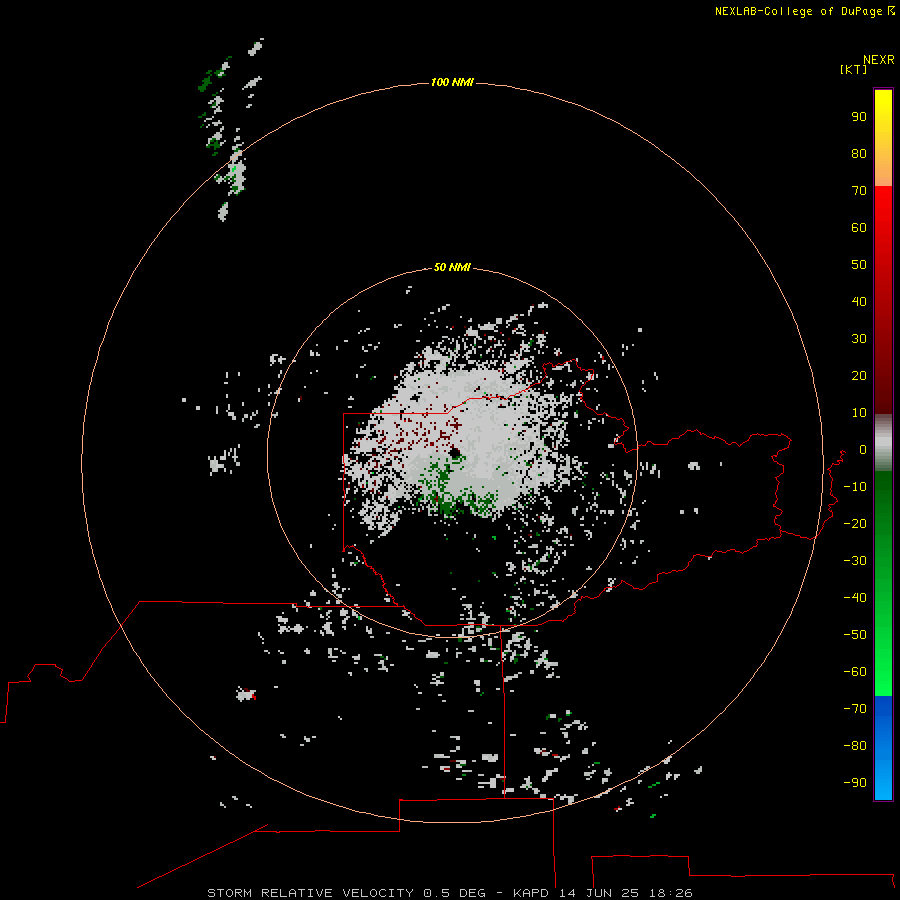Click the -80 knot value on scale
This screenshot has height=900, width=900.
pos(855,746)
